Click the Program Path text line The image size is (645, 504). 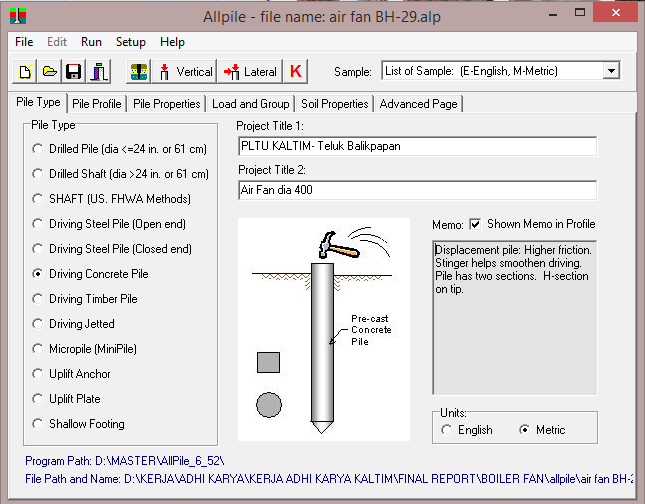click(125, 461)
